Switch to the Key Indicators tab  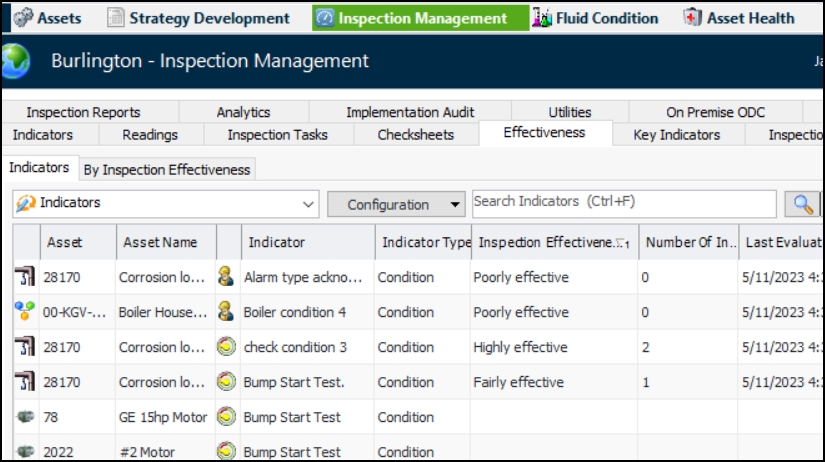[676, 135]
